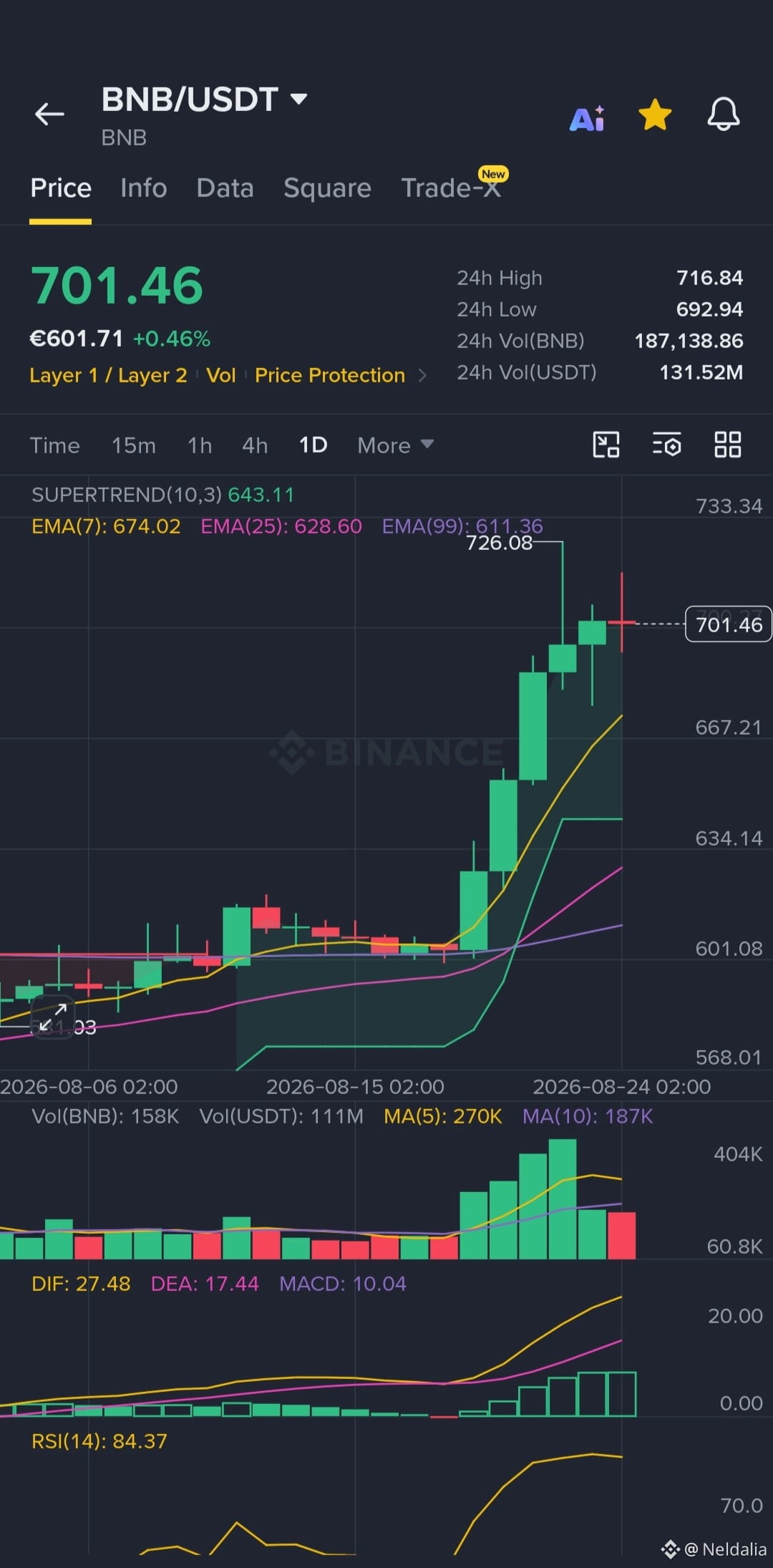Tap the MA(5): 270K volume label
The image size is (773, 1568).
pos(443,1116)
